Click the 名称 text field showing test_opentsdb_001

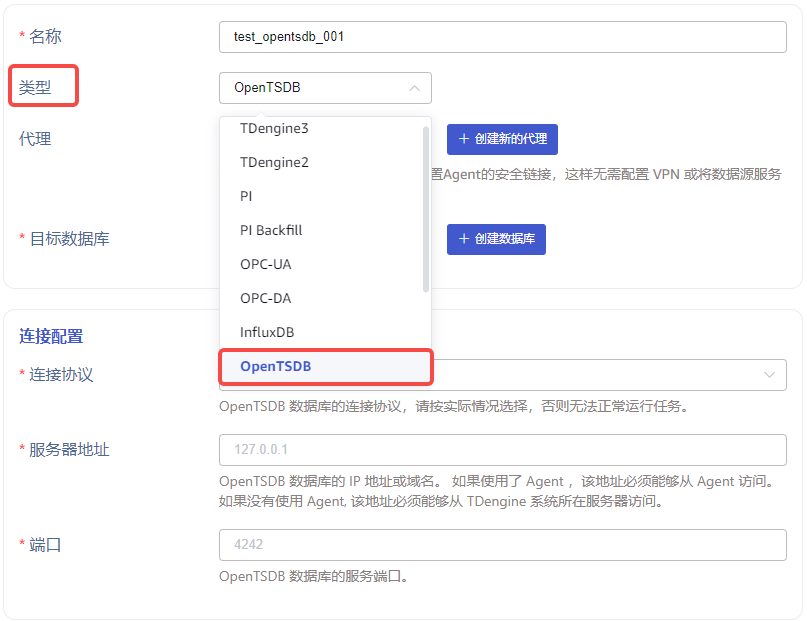(500, 37)
